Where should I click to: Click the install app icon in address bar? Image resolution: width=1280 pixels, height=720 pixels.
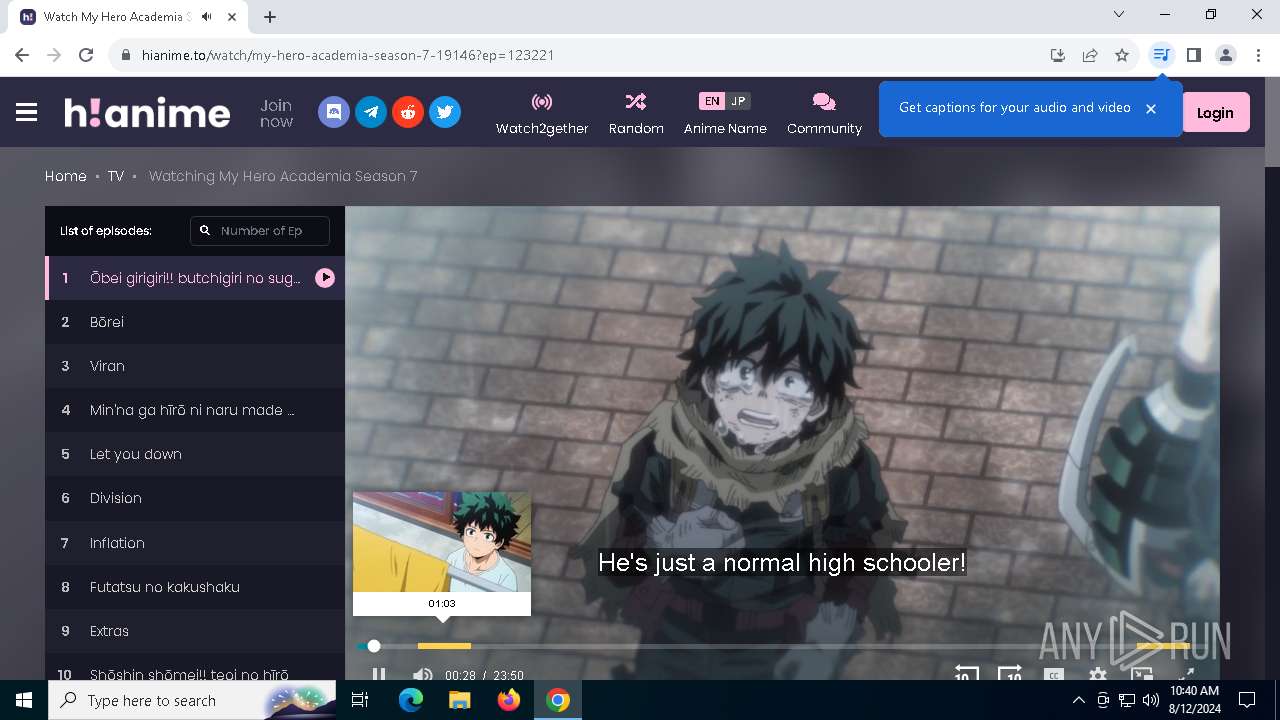1058,55
